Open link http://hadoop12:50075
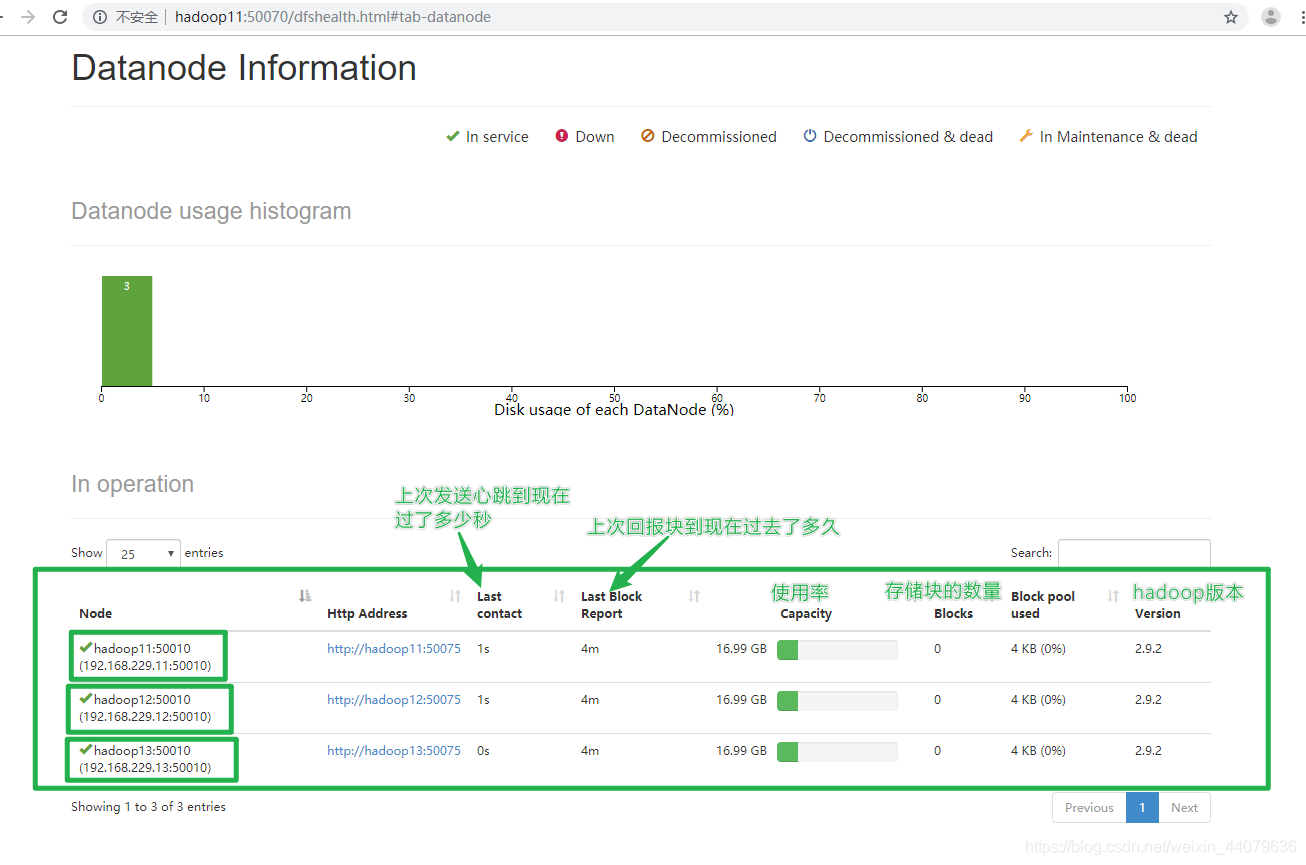Image resolution: width=1306 pixels, height=865 pixels. click(x=394, y=700)
